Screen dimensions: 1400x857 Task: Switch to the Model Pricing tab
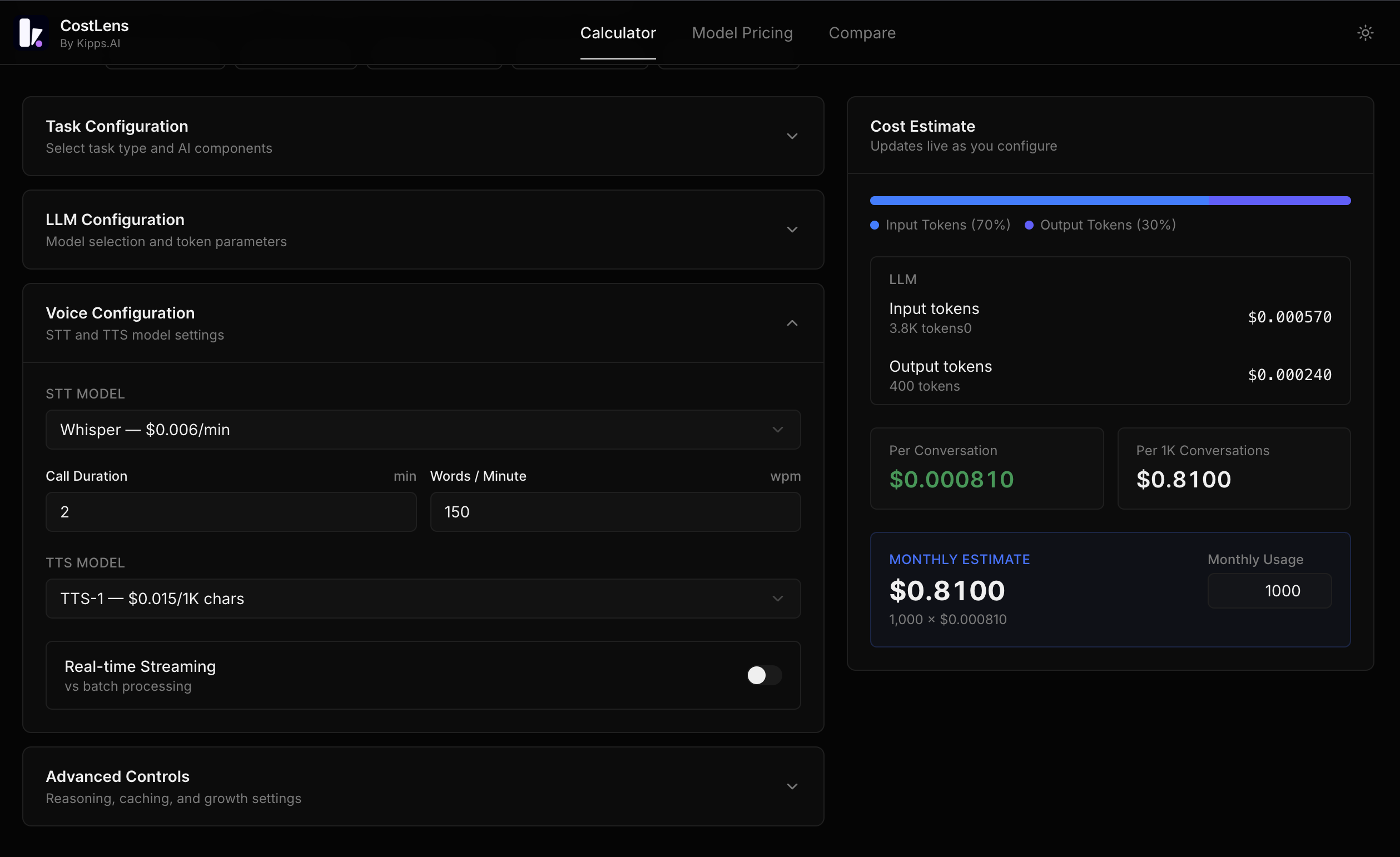pos(742,33)
